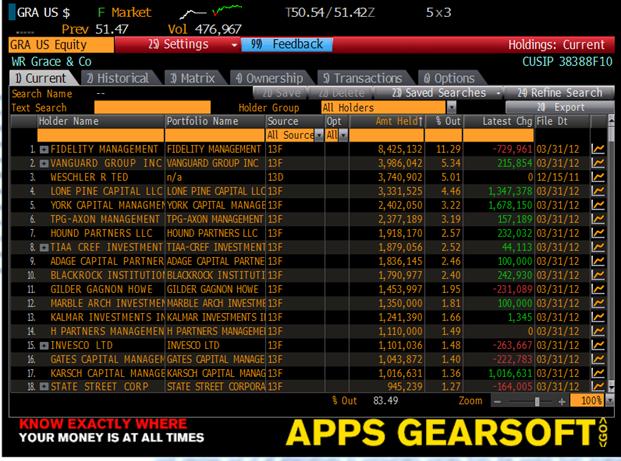Expand State Street Corp holder row

[44, 387]
